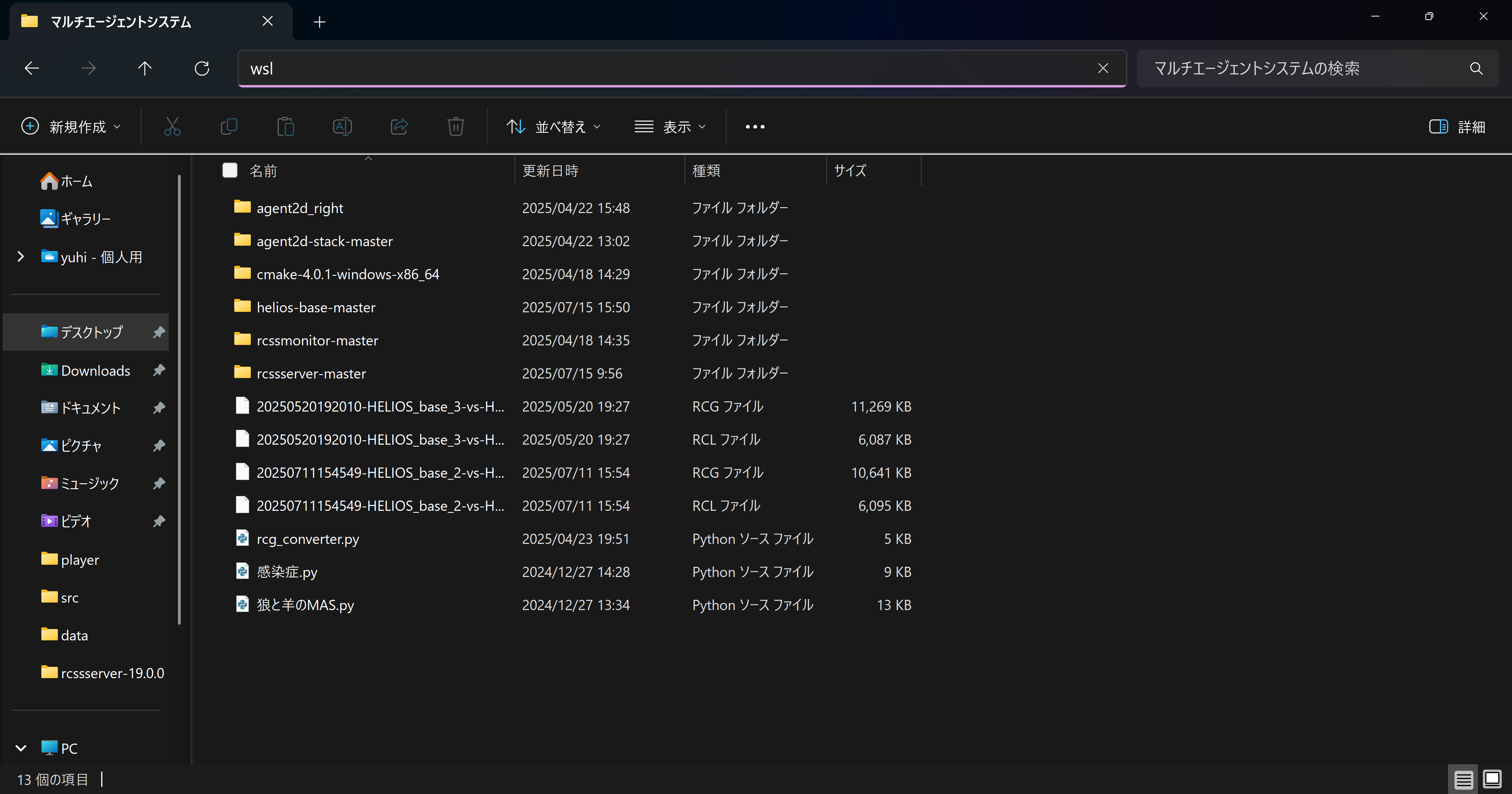Check the select-all checkbox in header
Screen dimensions: 1512x794
[x=230, y=170]
